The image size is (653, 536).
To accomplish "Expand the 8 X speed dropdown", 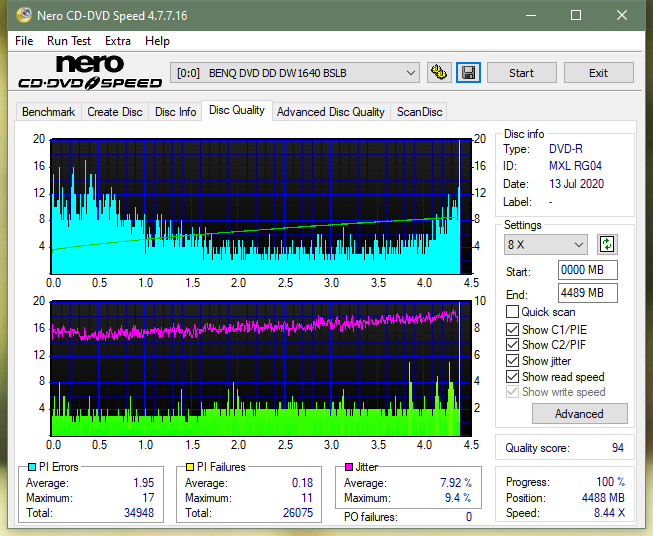I will tap(546, 244).
